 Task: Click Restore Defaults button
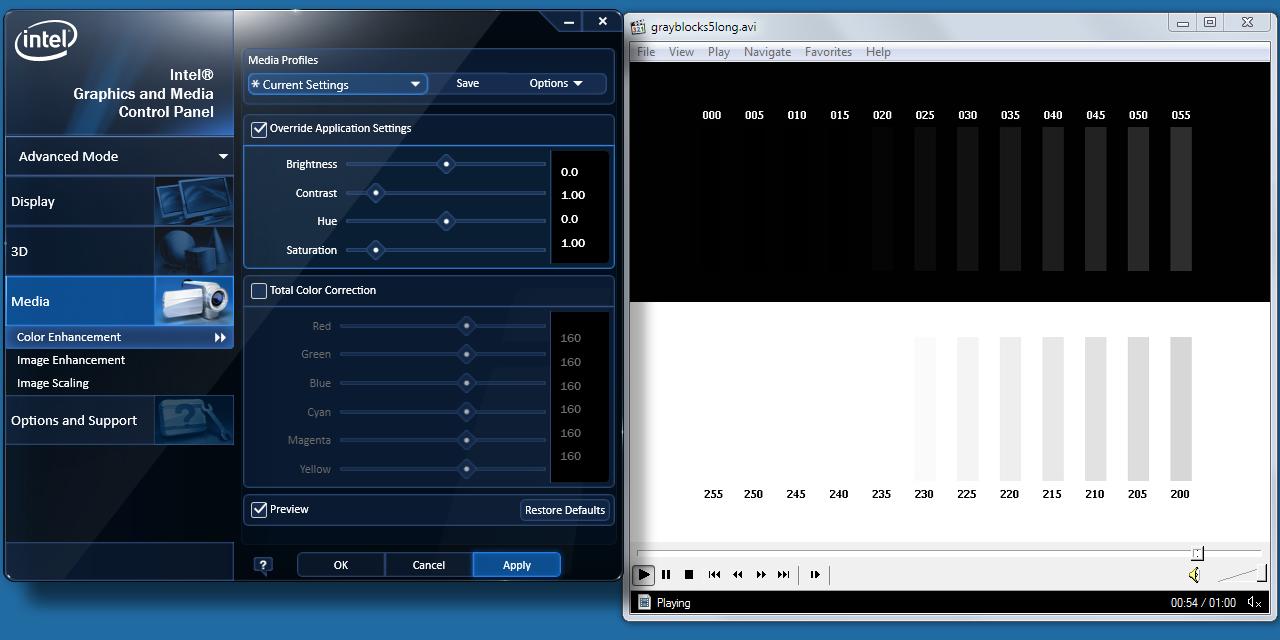coord(565,510)
